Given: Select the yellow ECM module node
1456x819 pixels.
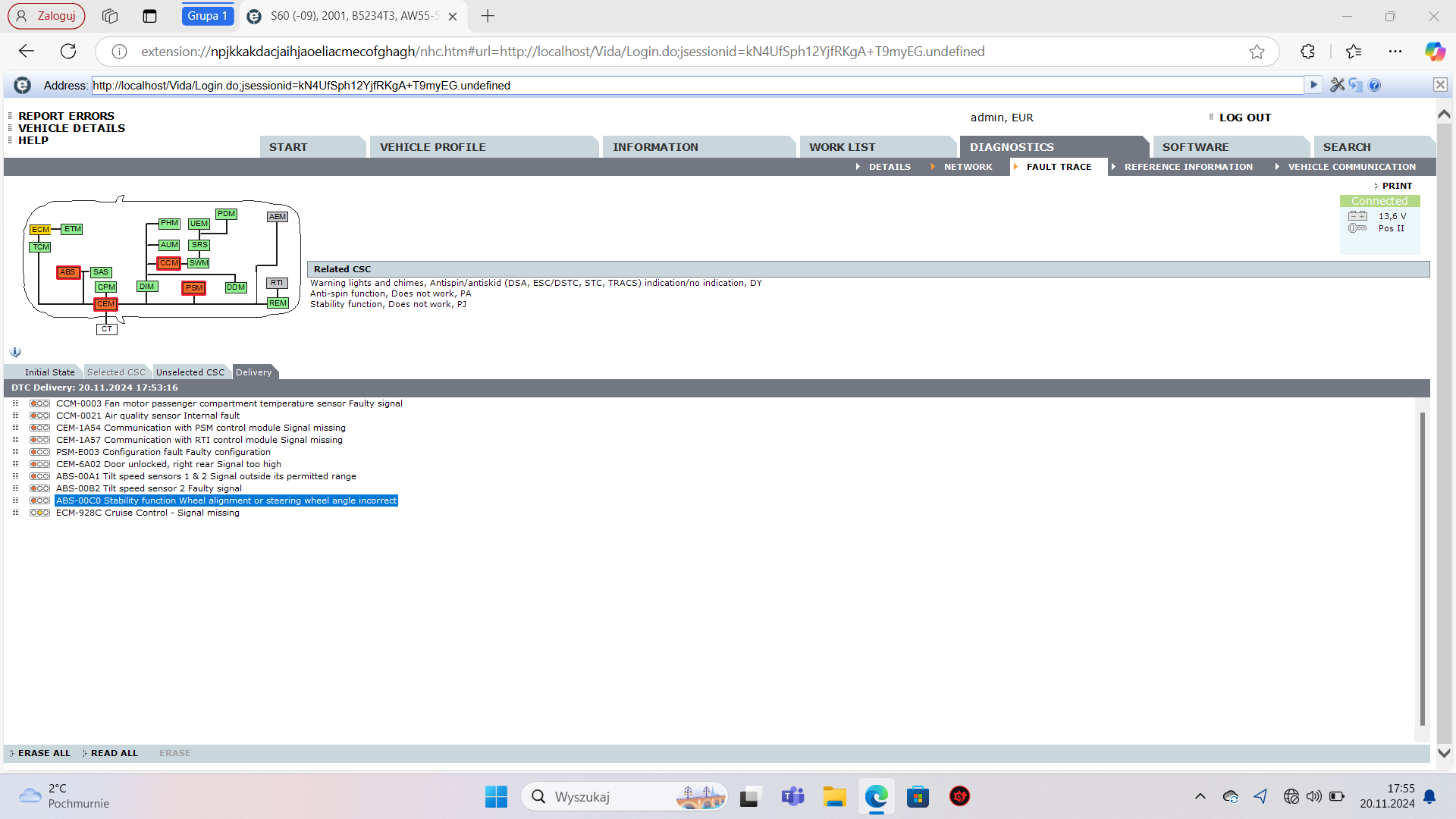Looking at the screenshot, I should (40, 230).
